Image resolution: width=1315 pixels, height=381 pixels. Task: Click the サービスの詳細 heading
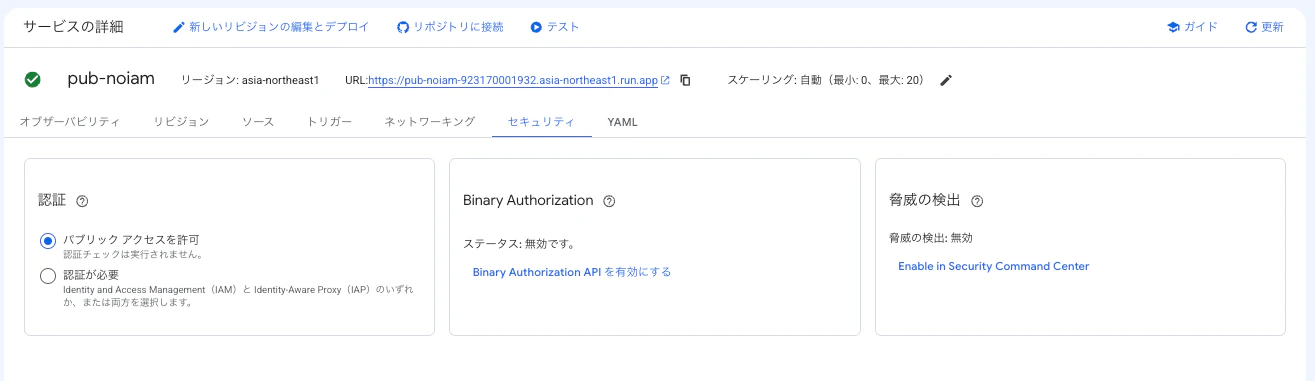[x=73, y=27]
